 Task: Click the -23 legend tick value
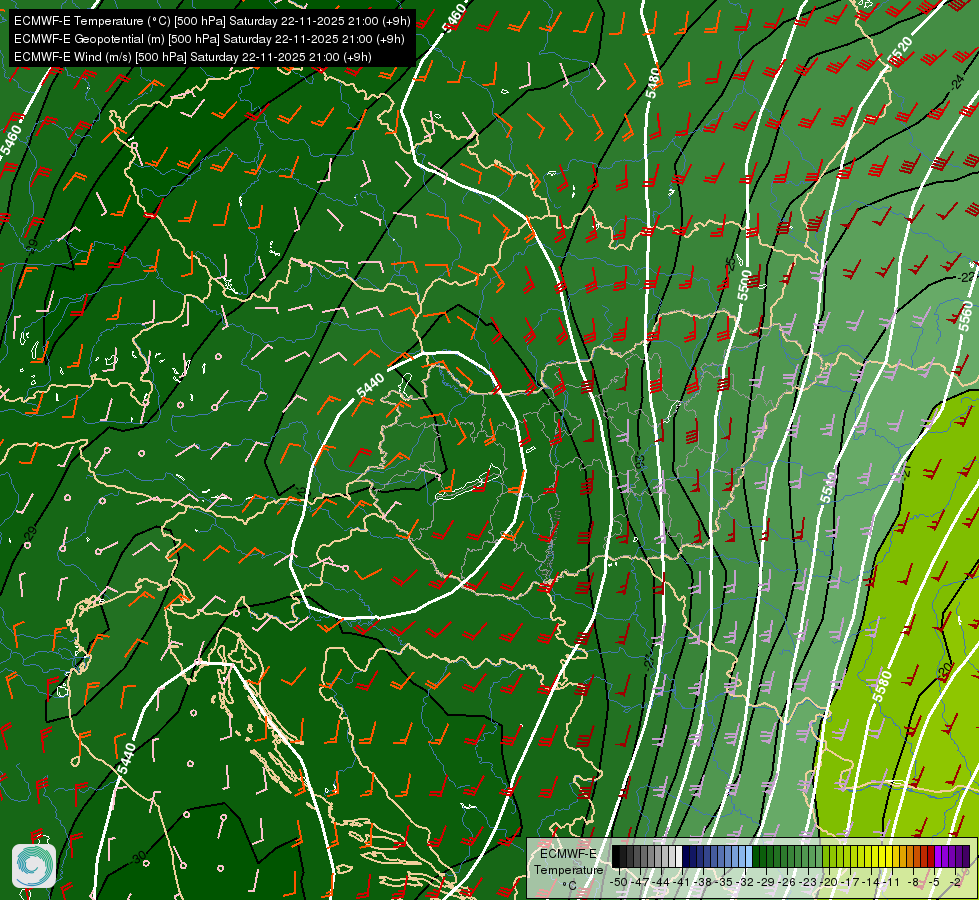pos(809,883)
